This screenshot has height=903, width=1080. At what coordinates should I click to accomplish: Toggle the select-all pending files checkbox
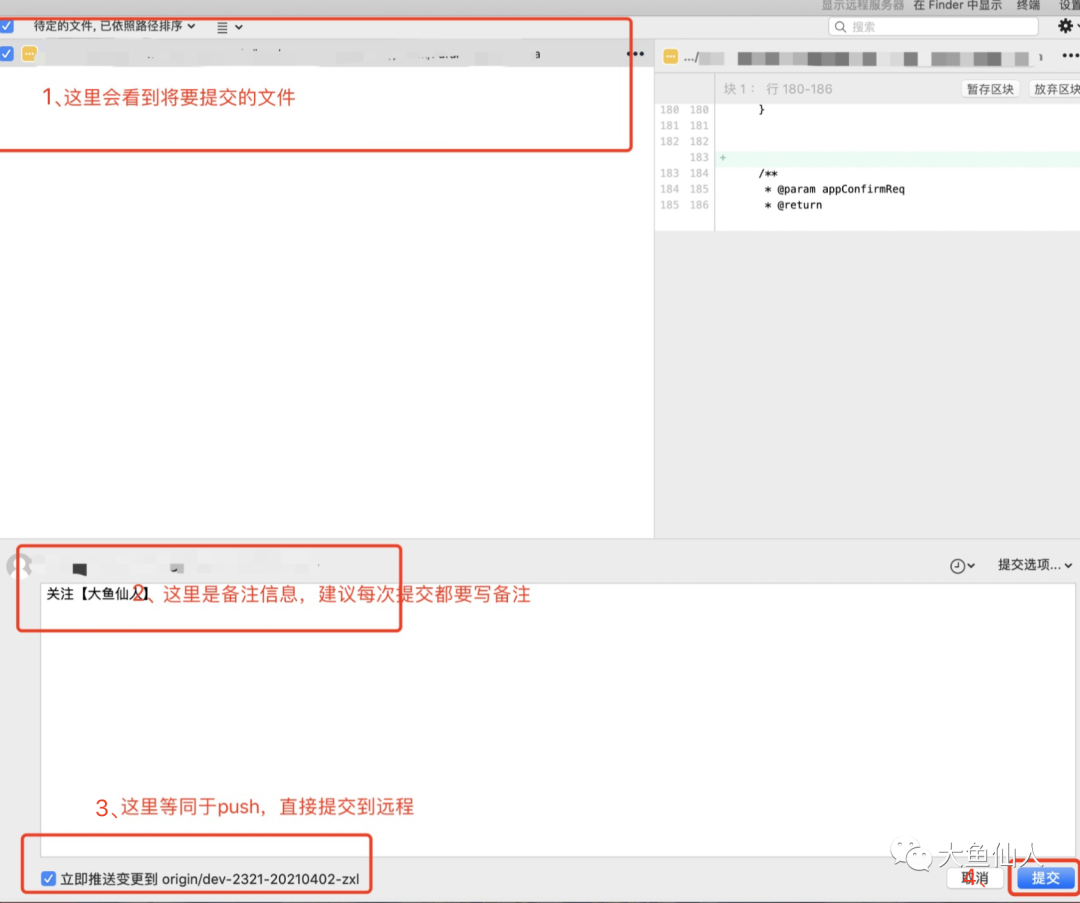(x=7, y=26)
